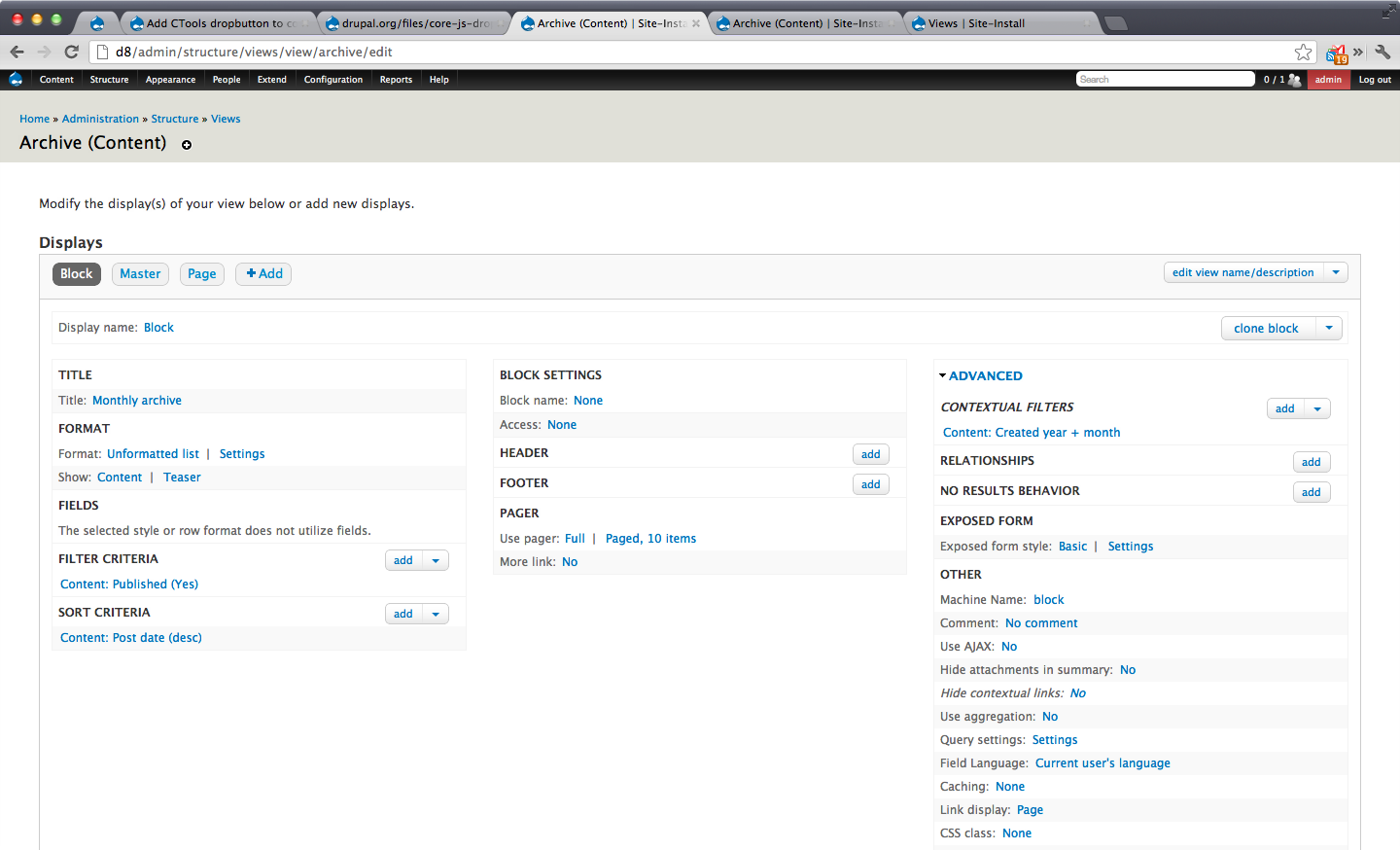Image resolution: width=1400 pixels, height=850 pixels.
Task: Edit Content: Post date (desc) sort
Action: click(131, 638)
